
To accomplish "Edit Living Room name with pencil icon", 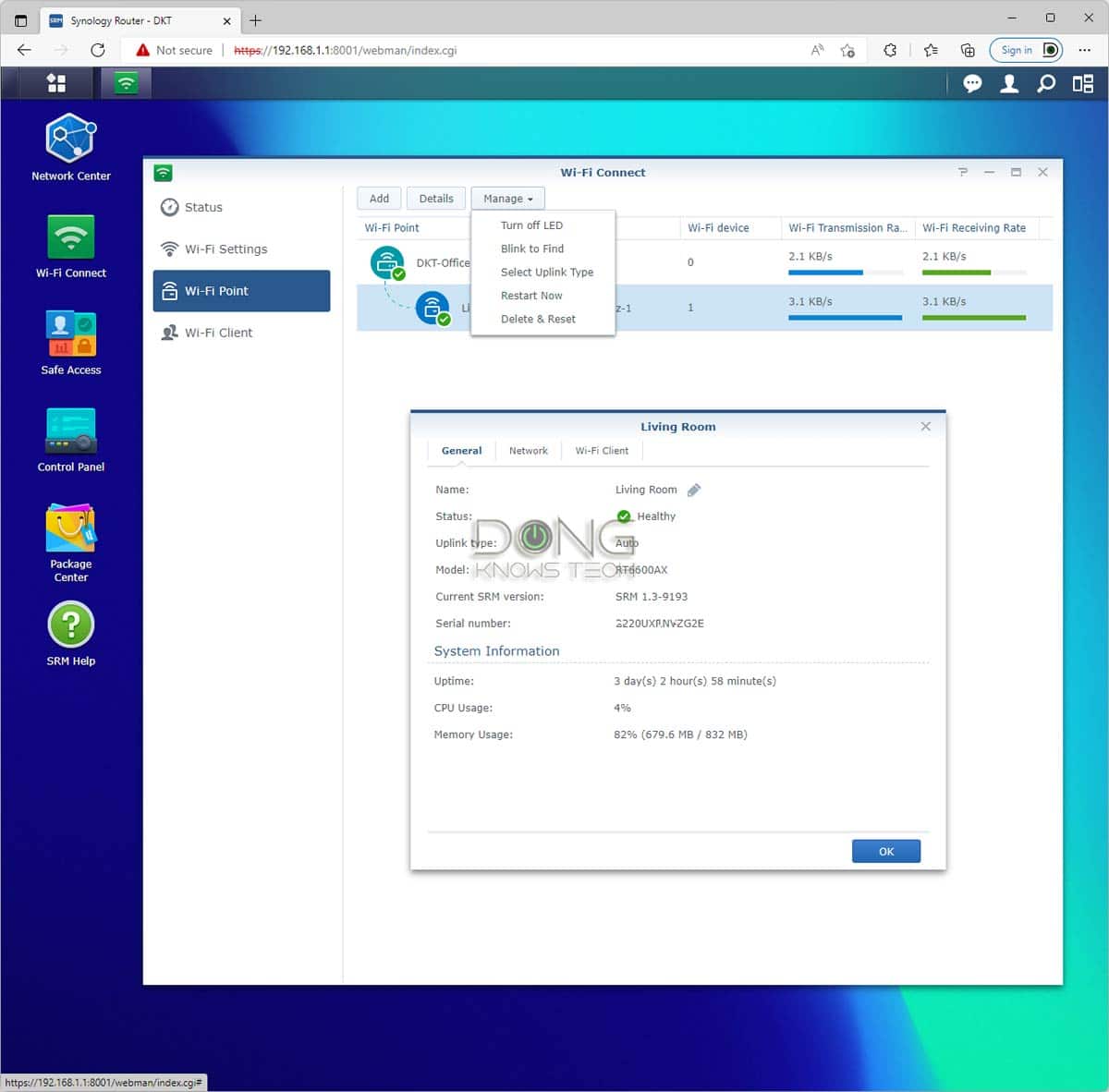I will point(694,490).
